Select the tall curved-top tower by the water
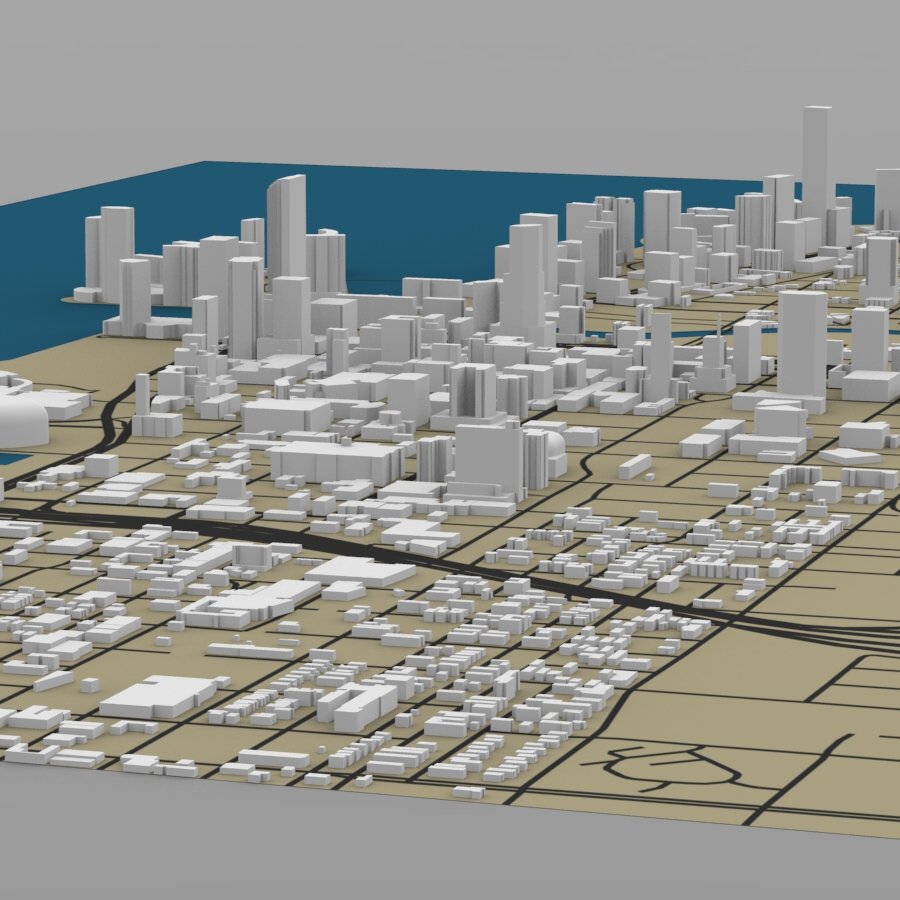The width and height of the screenshot is (900, 900). 286,227
